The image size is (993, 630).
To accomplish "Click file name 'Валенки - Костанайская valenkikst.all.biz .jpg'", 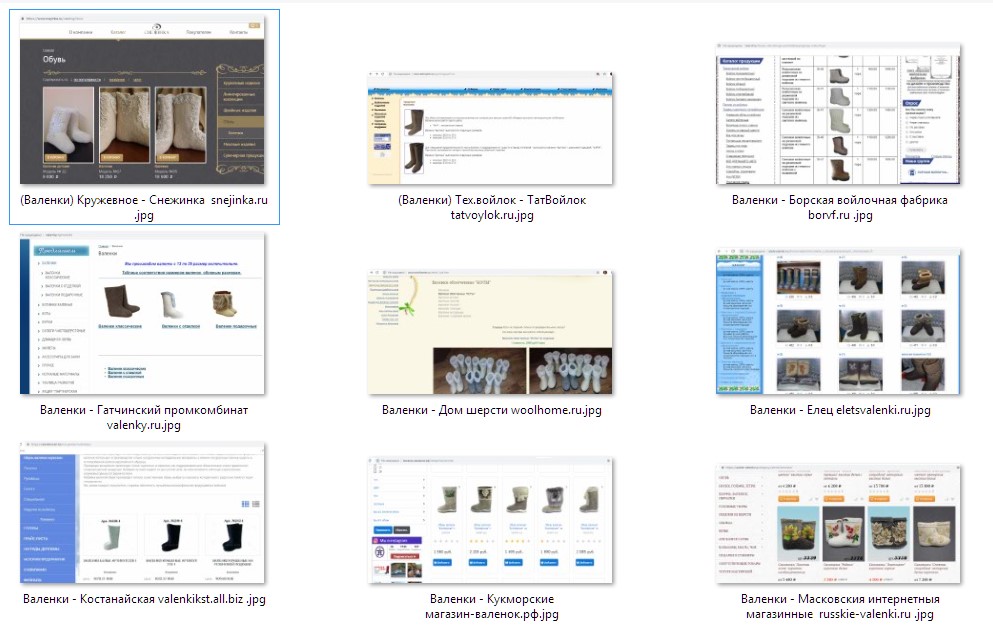I will 144,599.
